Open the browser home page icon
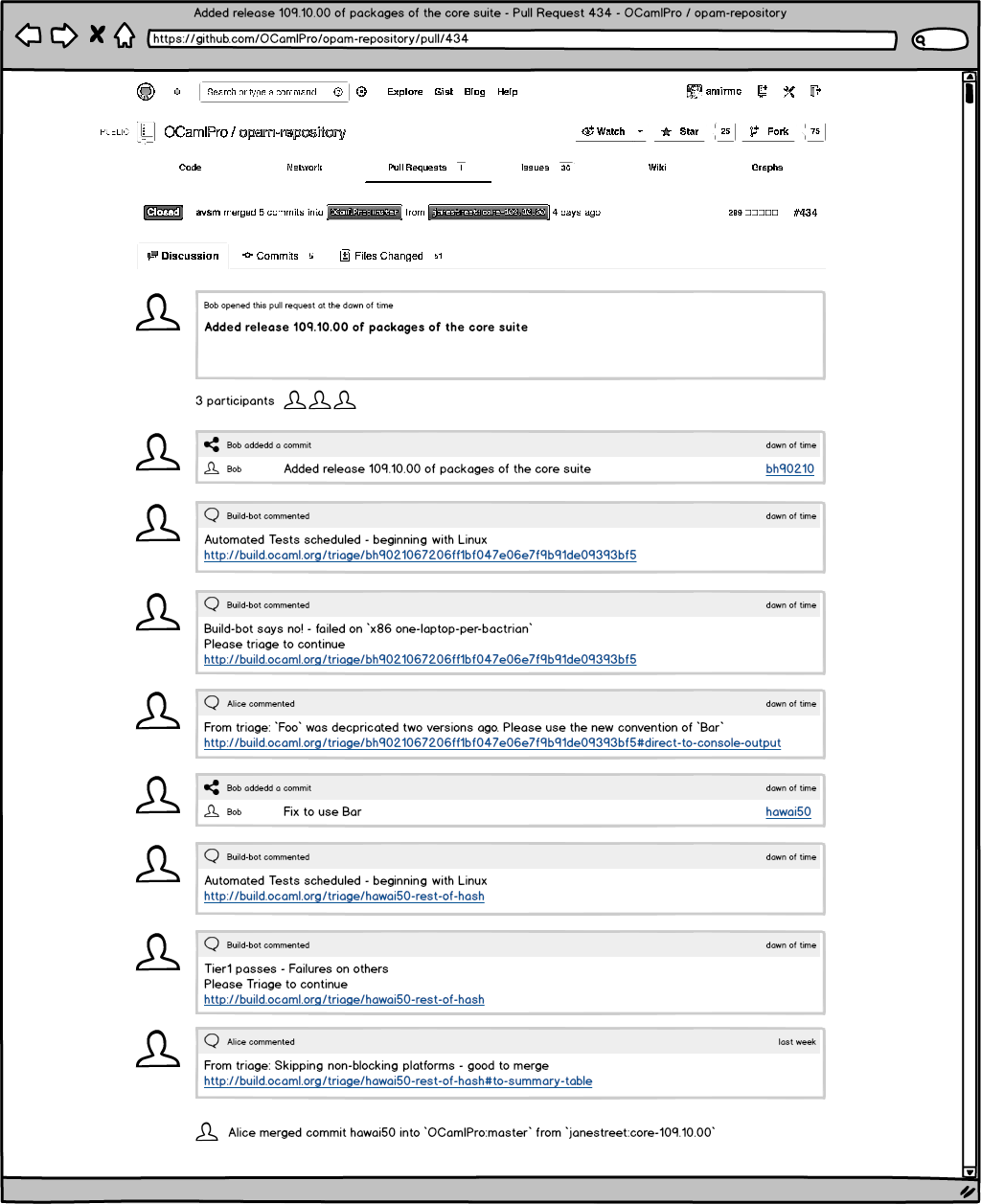The width and height of the screenshot is (981, 1204). click(125, 36)
